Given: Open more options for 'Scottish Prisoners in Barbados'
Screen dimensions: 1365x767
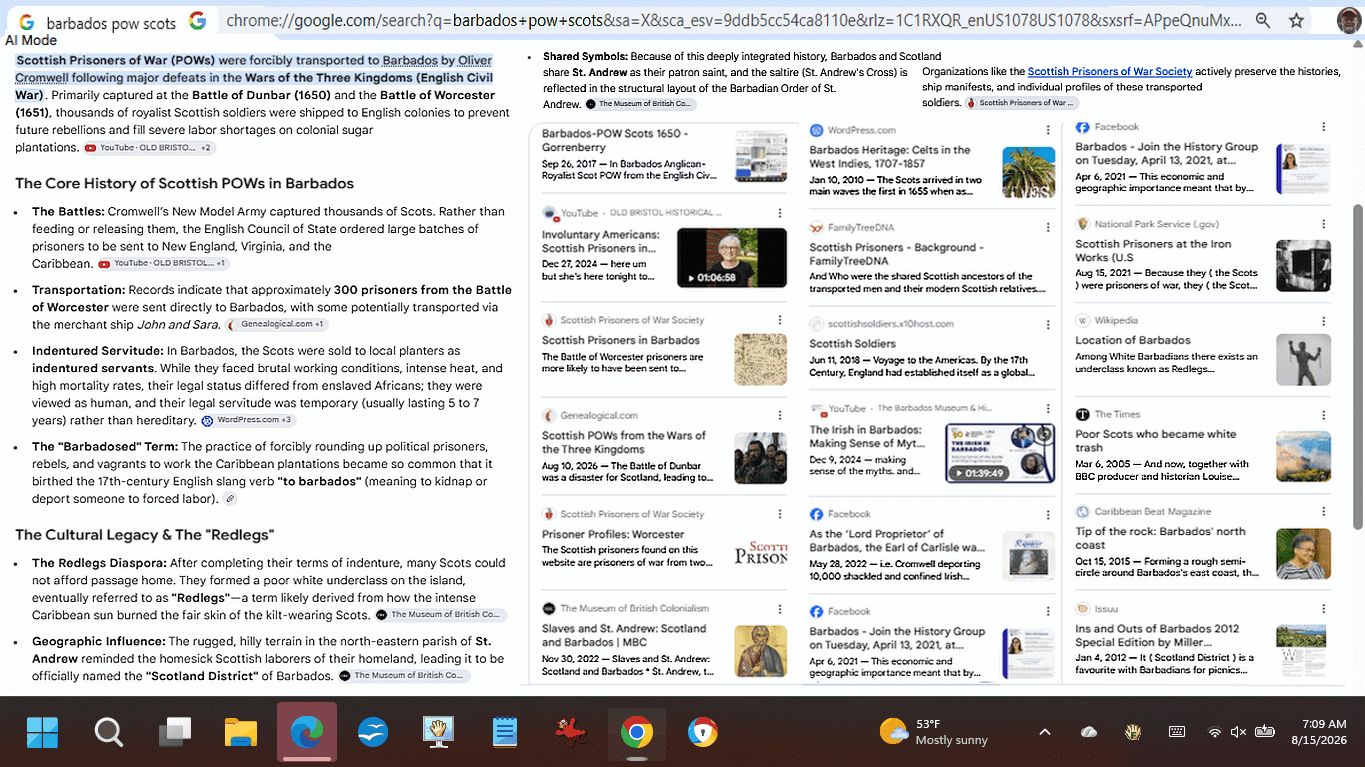Looking at the screenshot, I should click(781, 320).
